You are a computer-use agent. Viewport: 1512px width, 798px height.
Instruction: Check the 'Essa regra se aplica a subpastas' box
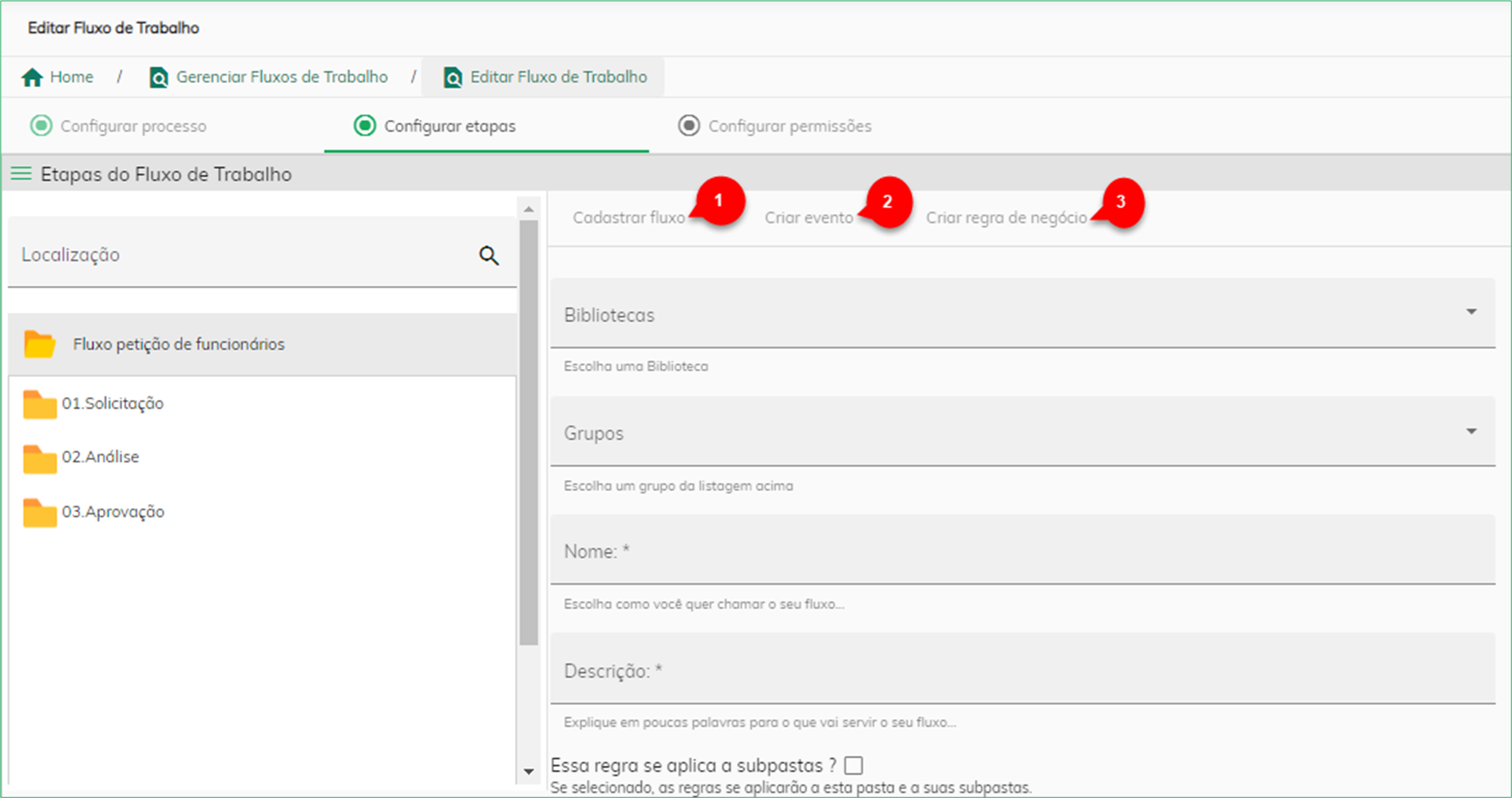tap(853, 765)
